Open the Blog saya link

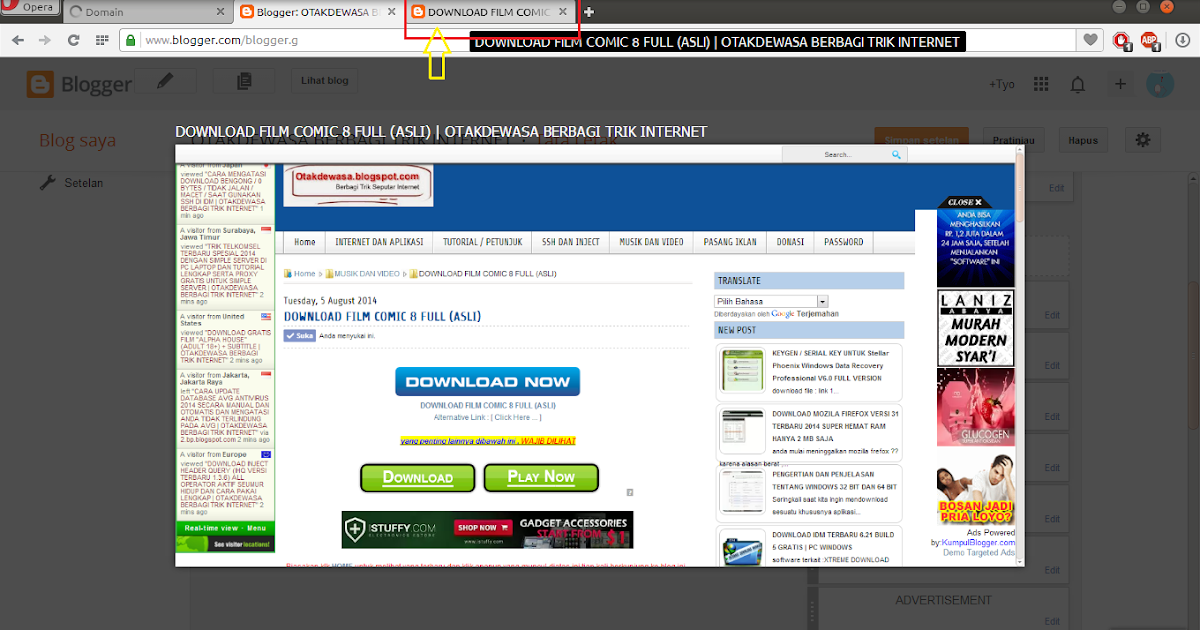[77, 141]
